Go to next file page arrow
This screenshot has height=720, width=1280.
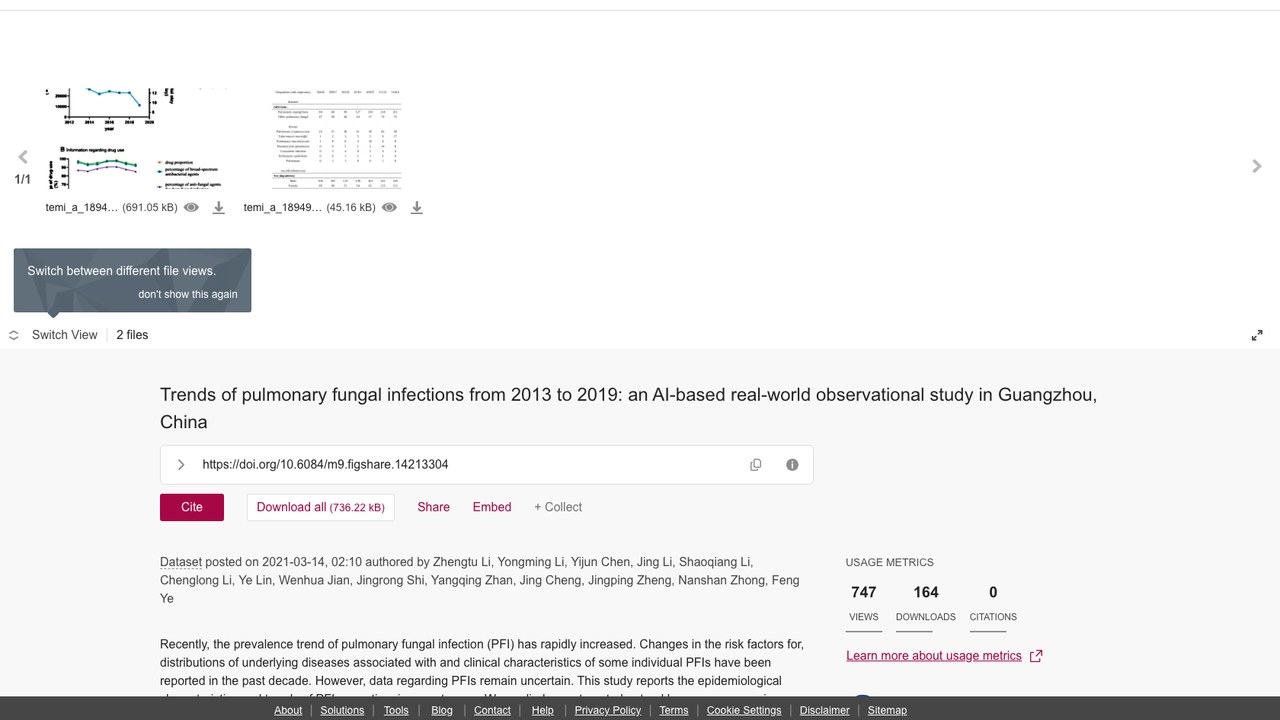[1257, 166]
